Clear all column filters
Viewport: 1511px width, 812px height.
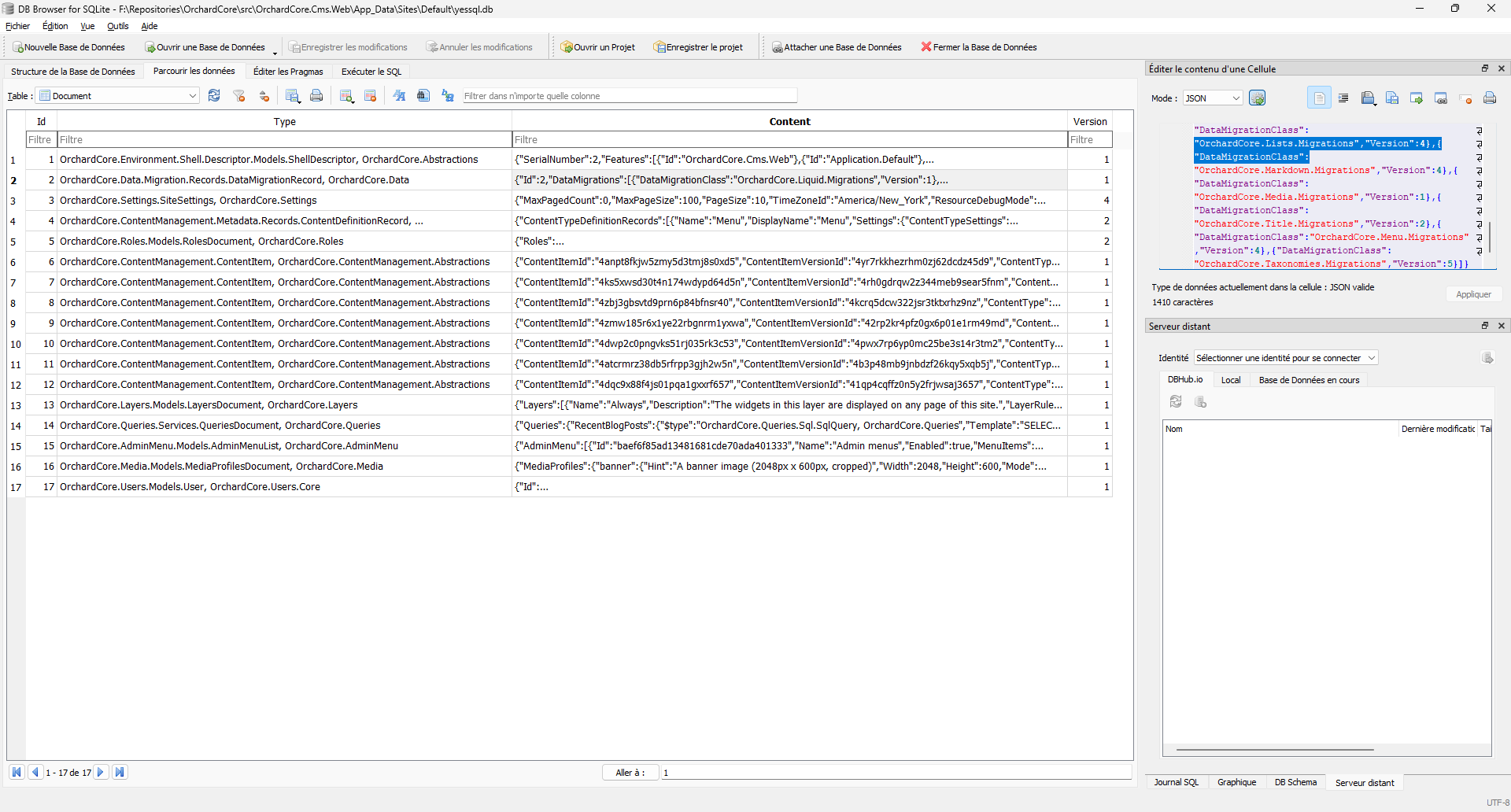[x=238, y=95]
